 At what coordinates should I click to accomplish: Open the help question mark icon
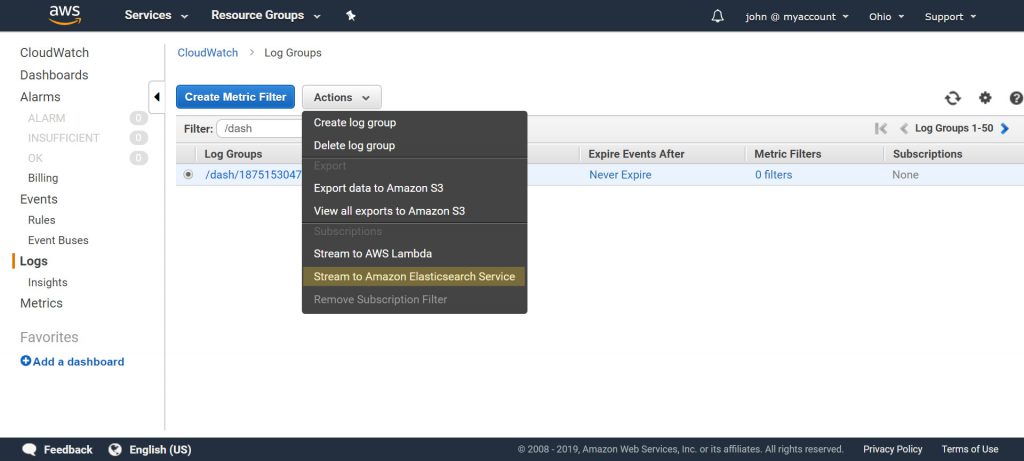pyautogui.click(x=1016, y=98)
